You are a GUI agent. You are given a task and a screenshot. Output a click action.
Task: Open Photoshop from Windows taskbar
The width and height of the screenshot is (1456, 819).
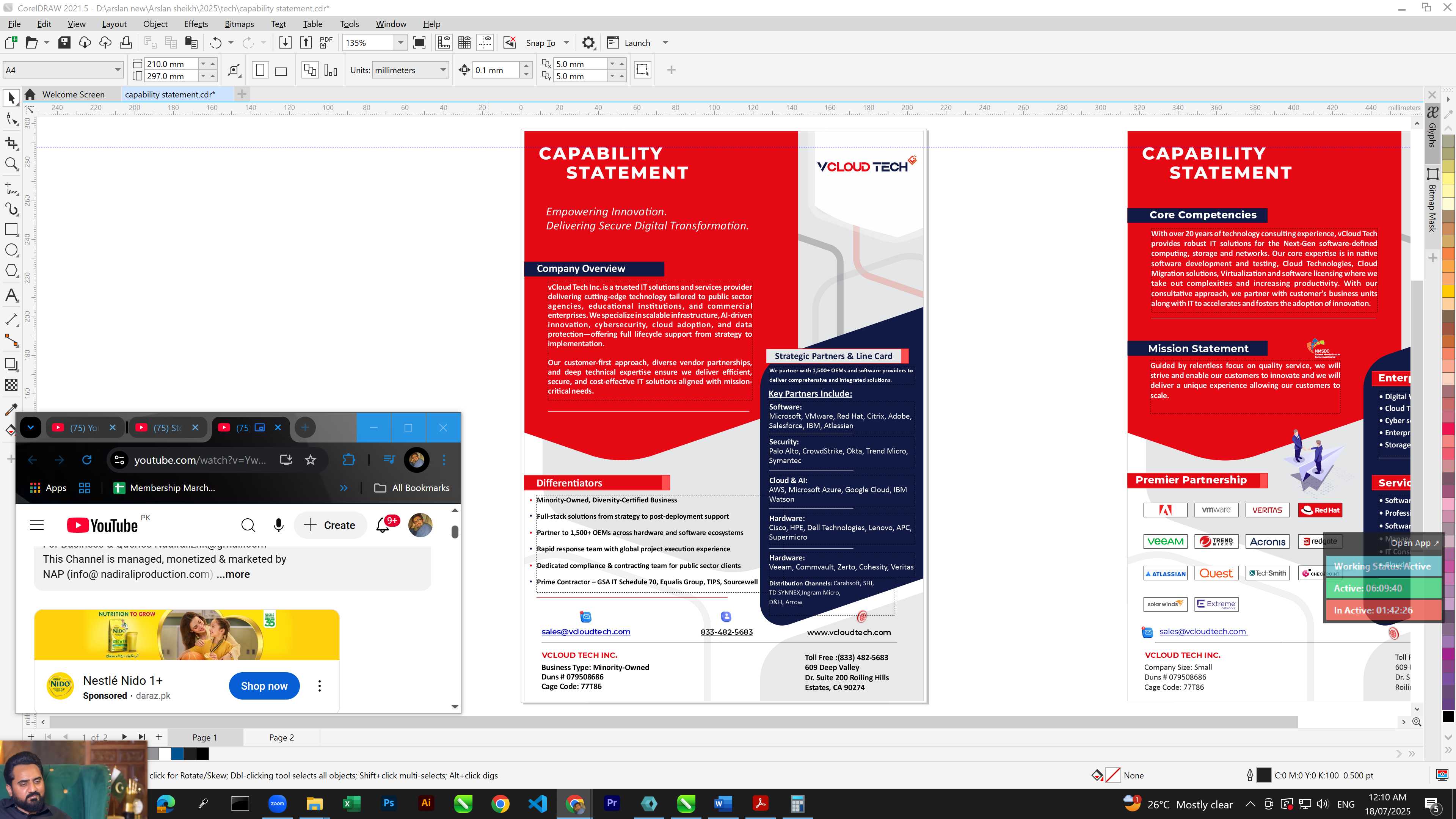click(x=389, y=803)
